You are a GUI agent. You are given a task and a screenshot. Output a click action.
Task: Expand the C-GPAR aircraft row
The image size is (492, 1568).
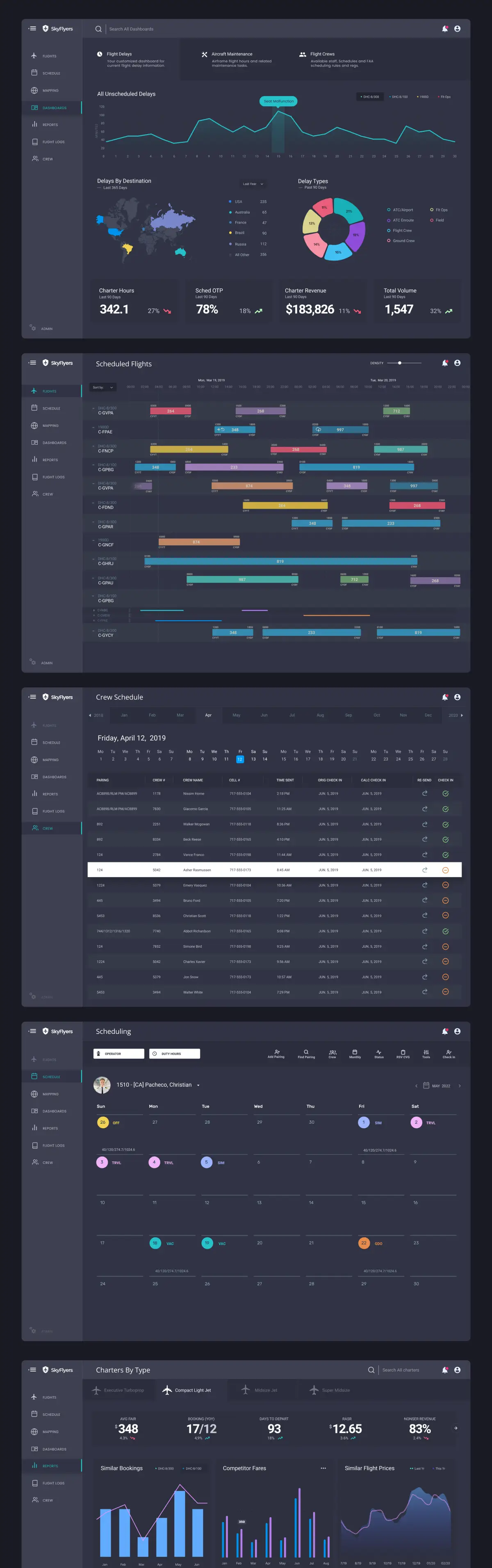pyautogui.click(x=93, y=522)
